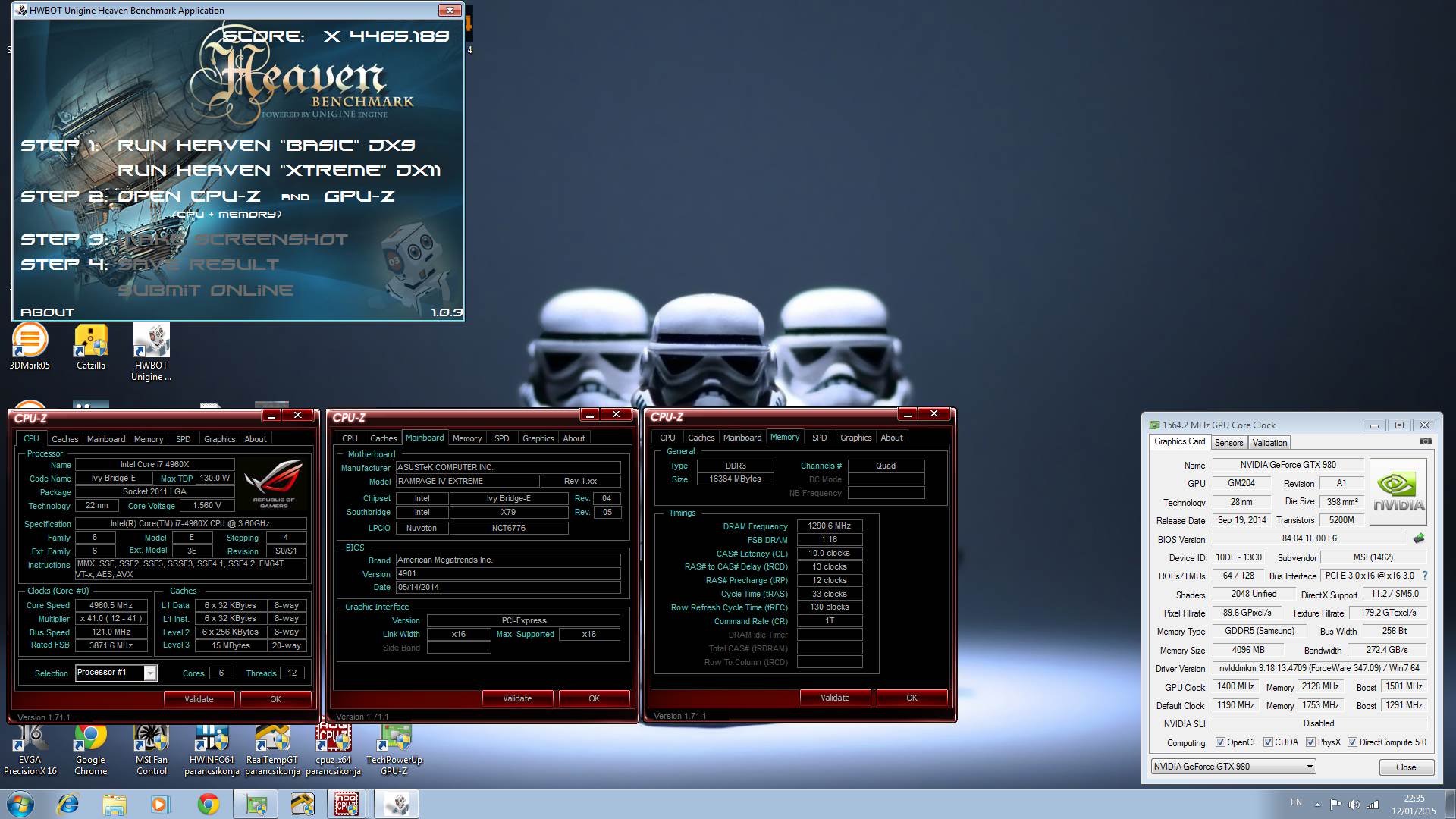Click the RAMPAGE IV EXTREME model field
Screen dimensions: 1456x819
pos(467,481)
